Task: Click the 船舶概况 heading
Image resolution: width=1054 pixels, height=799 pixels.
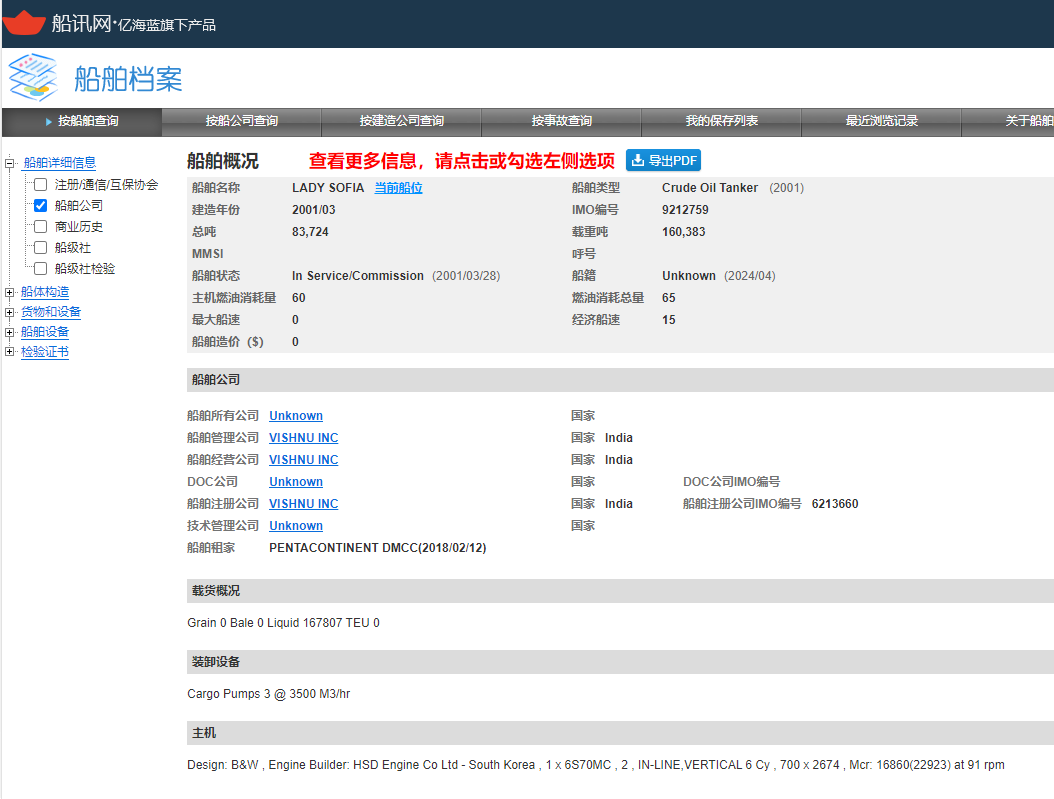Action: coord(222,161)
